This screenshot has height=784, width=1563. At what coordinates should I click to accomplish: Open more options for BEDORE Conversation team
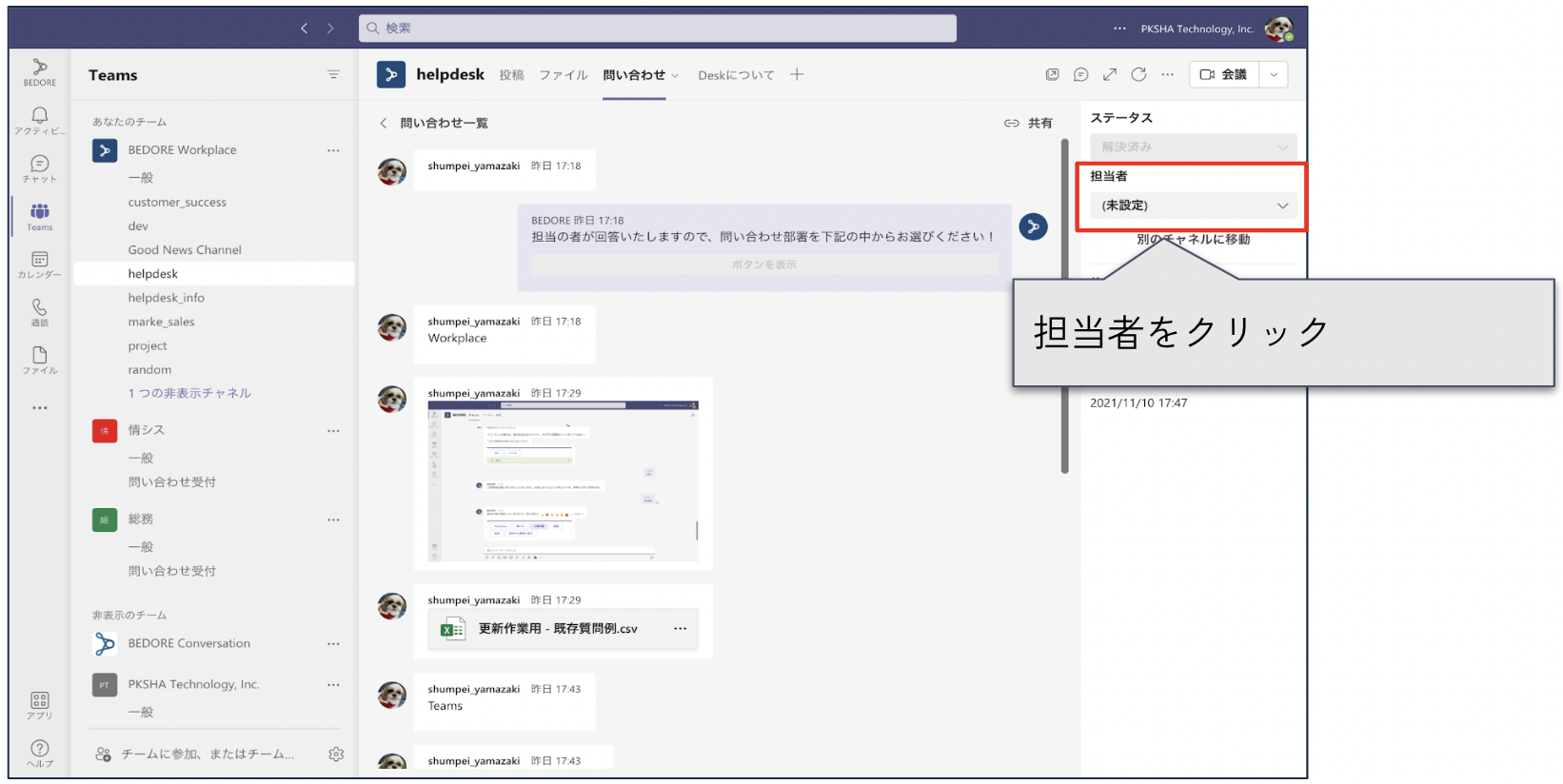pyautogui.click(x=333, y=644)
